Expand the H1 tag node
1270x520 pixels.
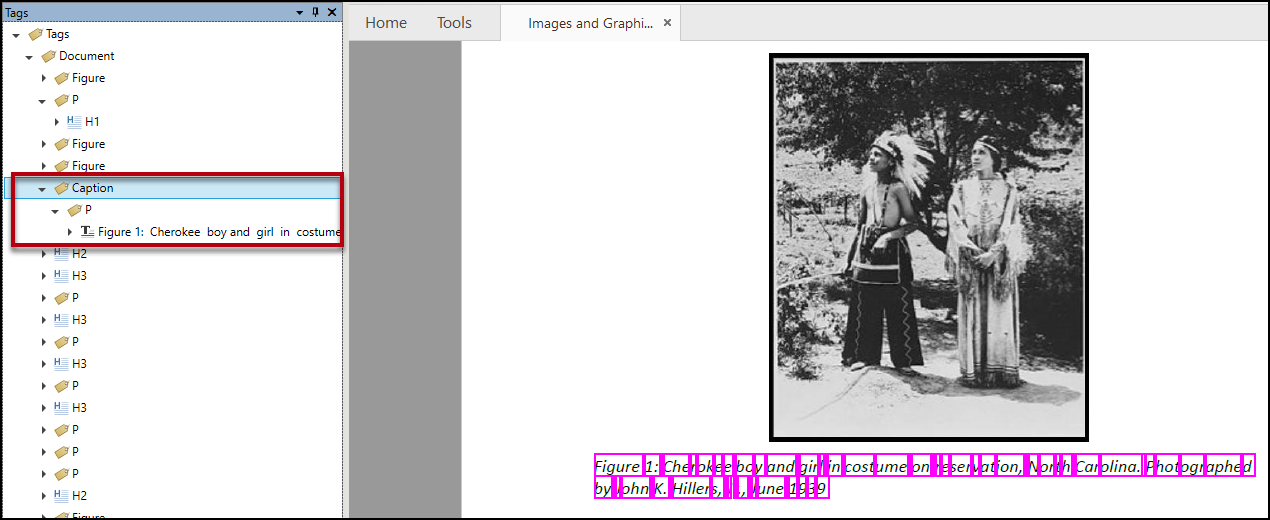coord(56,122)
